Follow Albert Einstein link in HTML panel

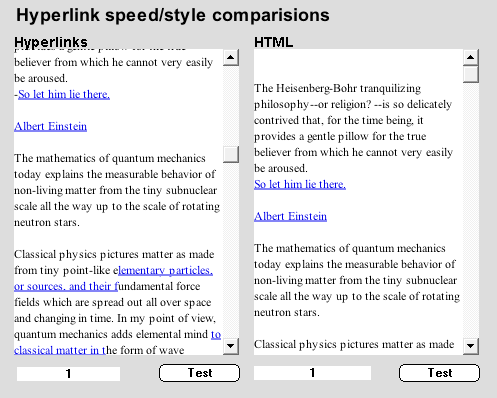(290, 216)
